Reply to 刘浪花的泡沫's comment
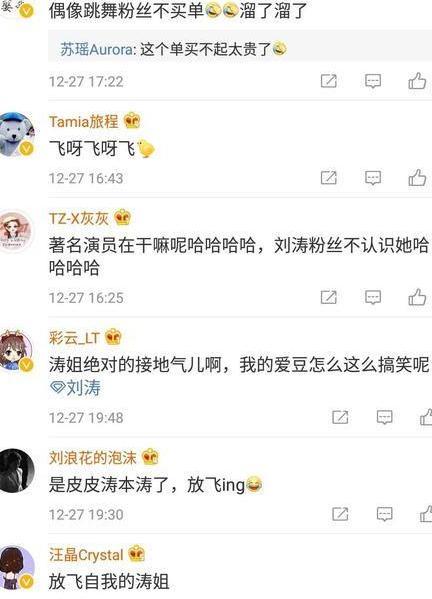The height and width of the screenshot is (599, 432). [384, 514]
